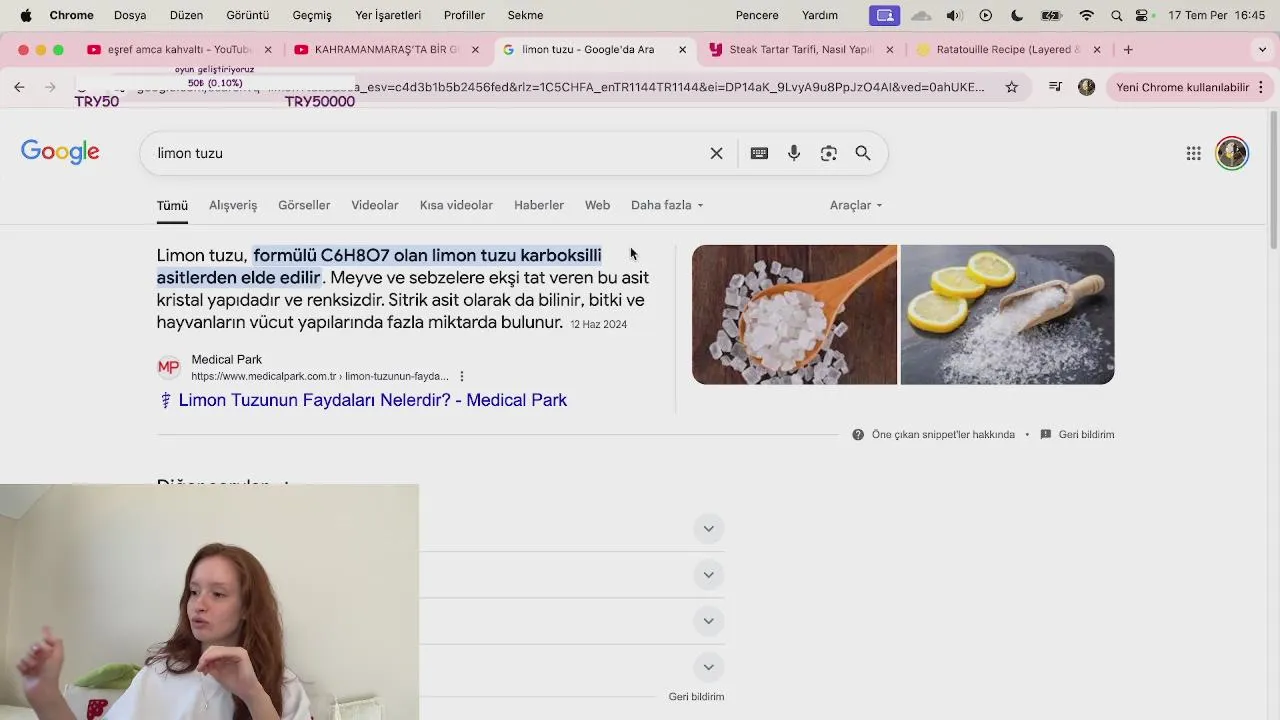The height and width of the screenshot is (720, 1280).
Task: Open the macOS Control Center icon
Action: coord(1142,15)
